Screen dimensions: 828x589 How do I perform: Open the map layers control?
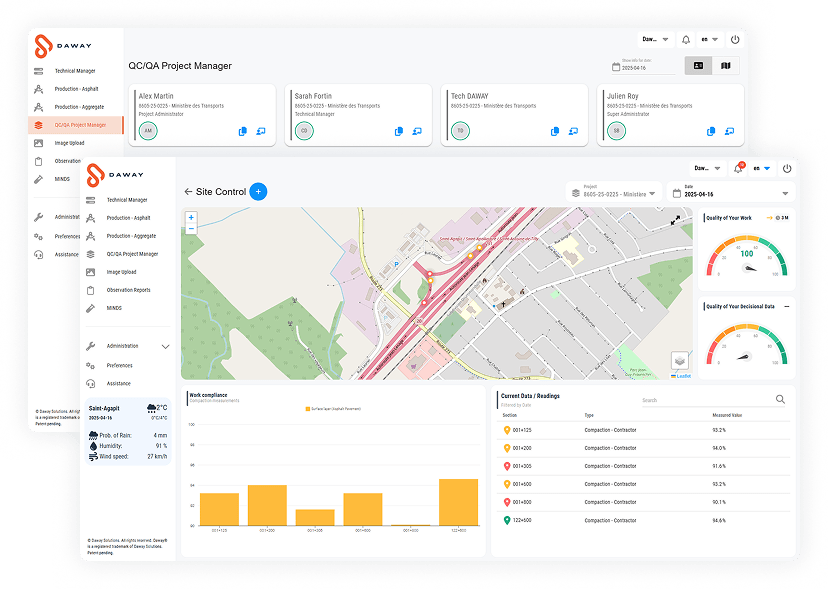(x=679, y=360)
